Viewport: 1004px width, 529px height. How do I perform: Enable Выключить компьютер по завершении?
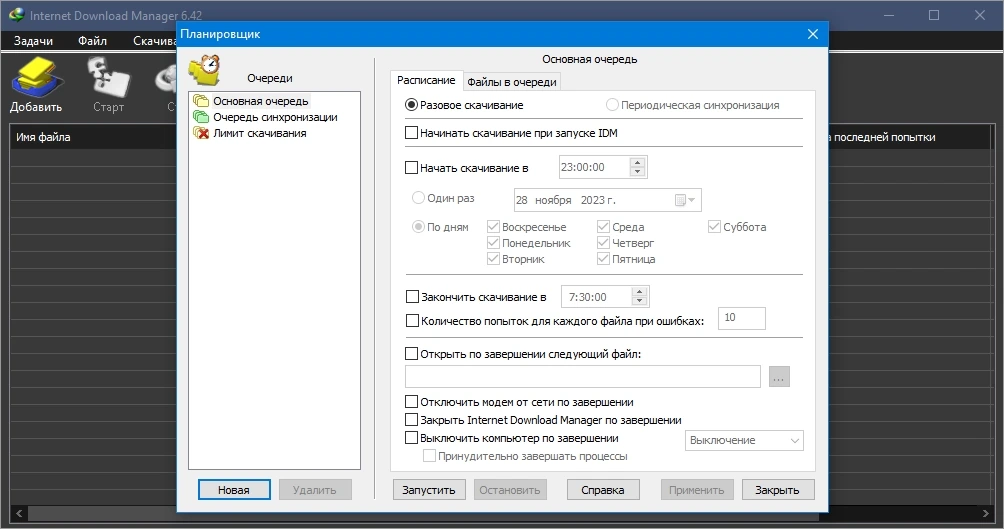coord(412,438)
